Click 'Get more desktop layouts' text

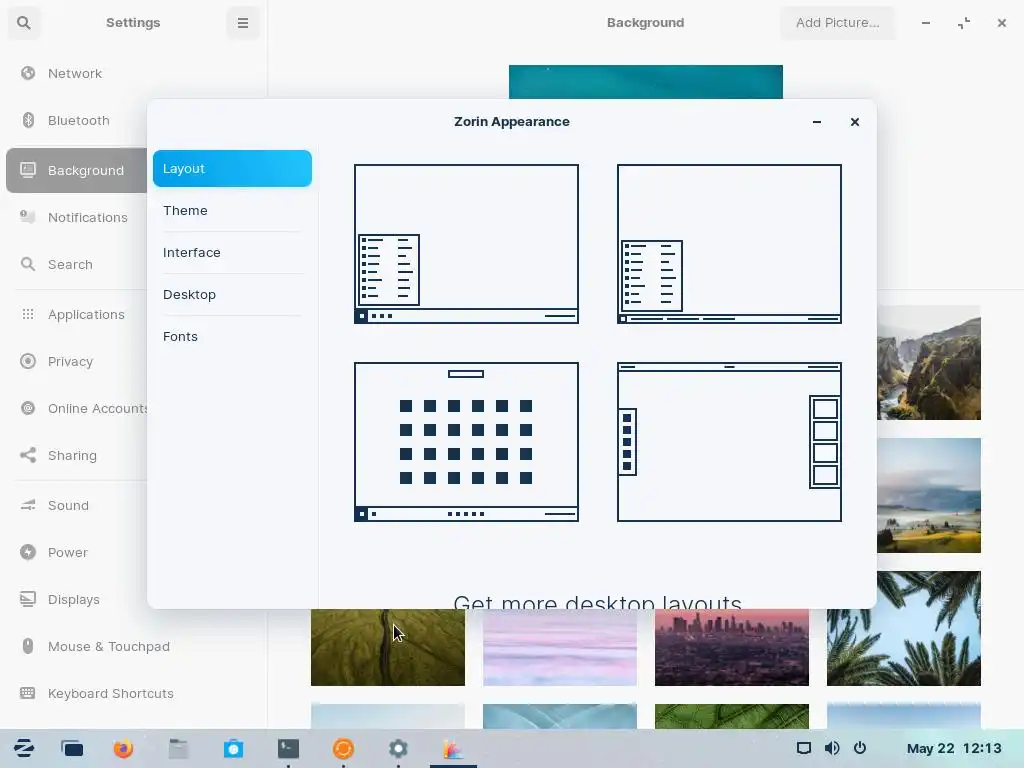[x=598, y=601]
